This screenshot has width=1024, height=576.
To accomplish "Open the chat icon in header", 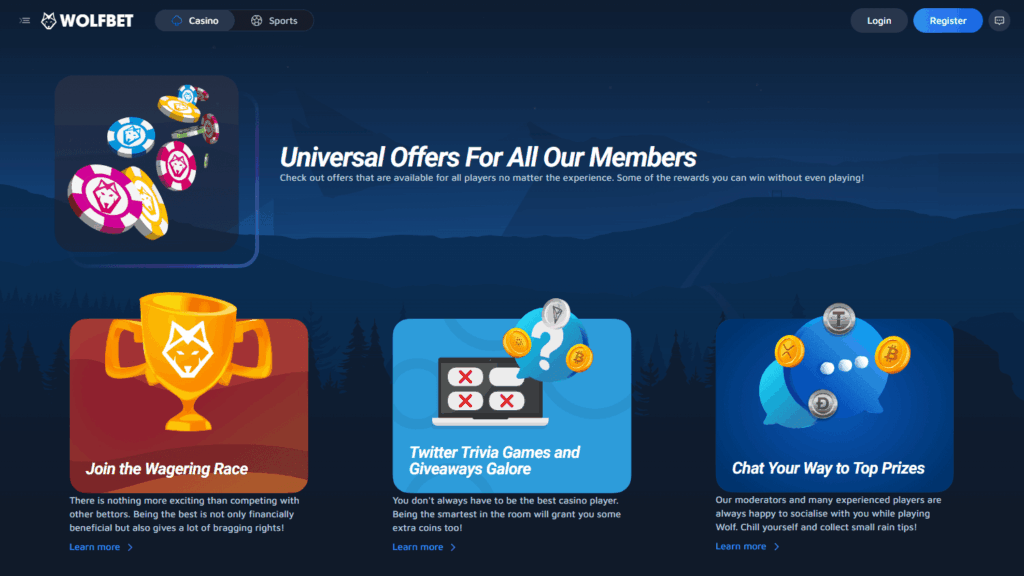I will 999,20.
